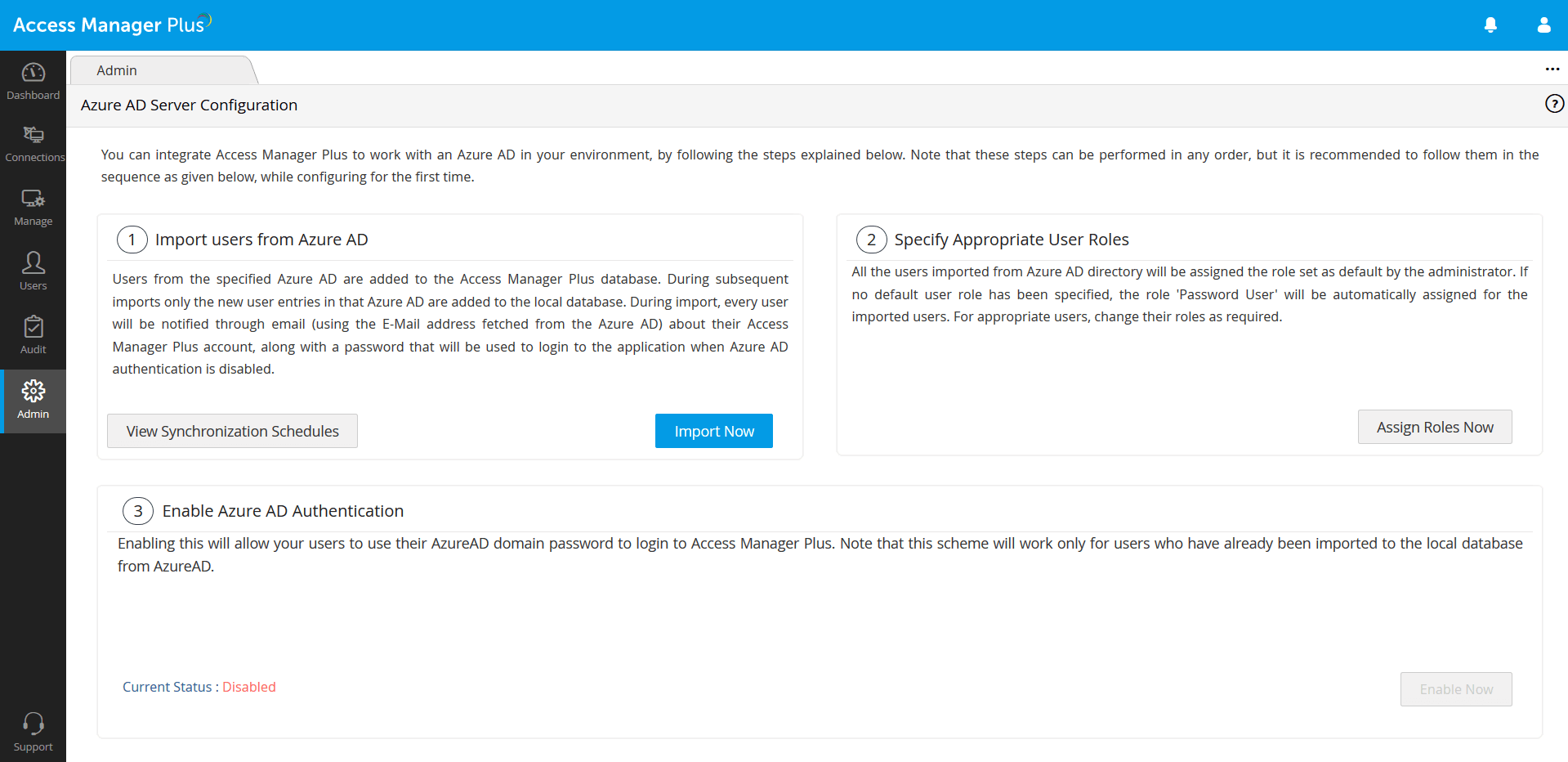
Task: Click the Enable Now button
Action: click(x=1456, y=689)
